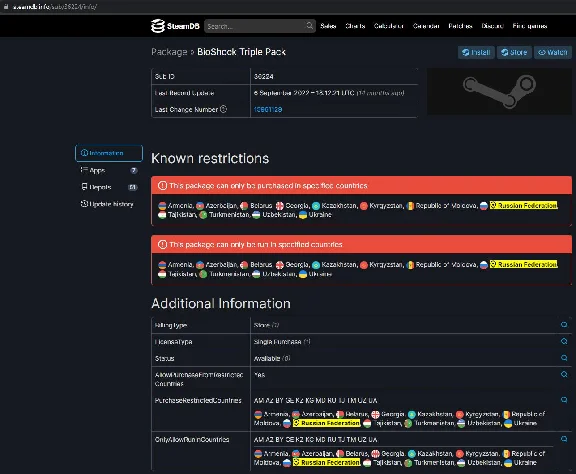Image resolution: width=576 pixels, height=474 pixels.
Task: Click the Sub ID value 36224
Action: click(263, 76)
